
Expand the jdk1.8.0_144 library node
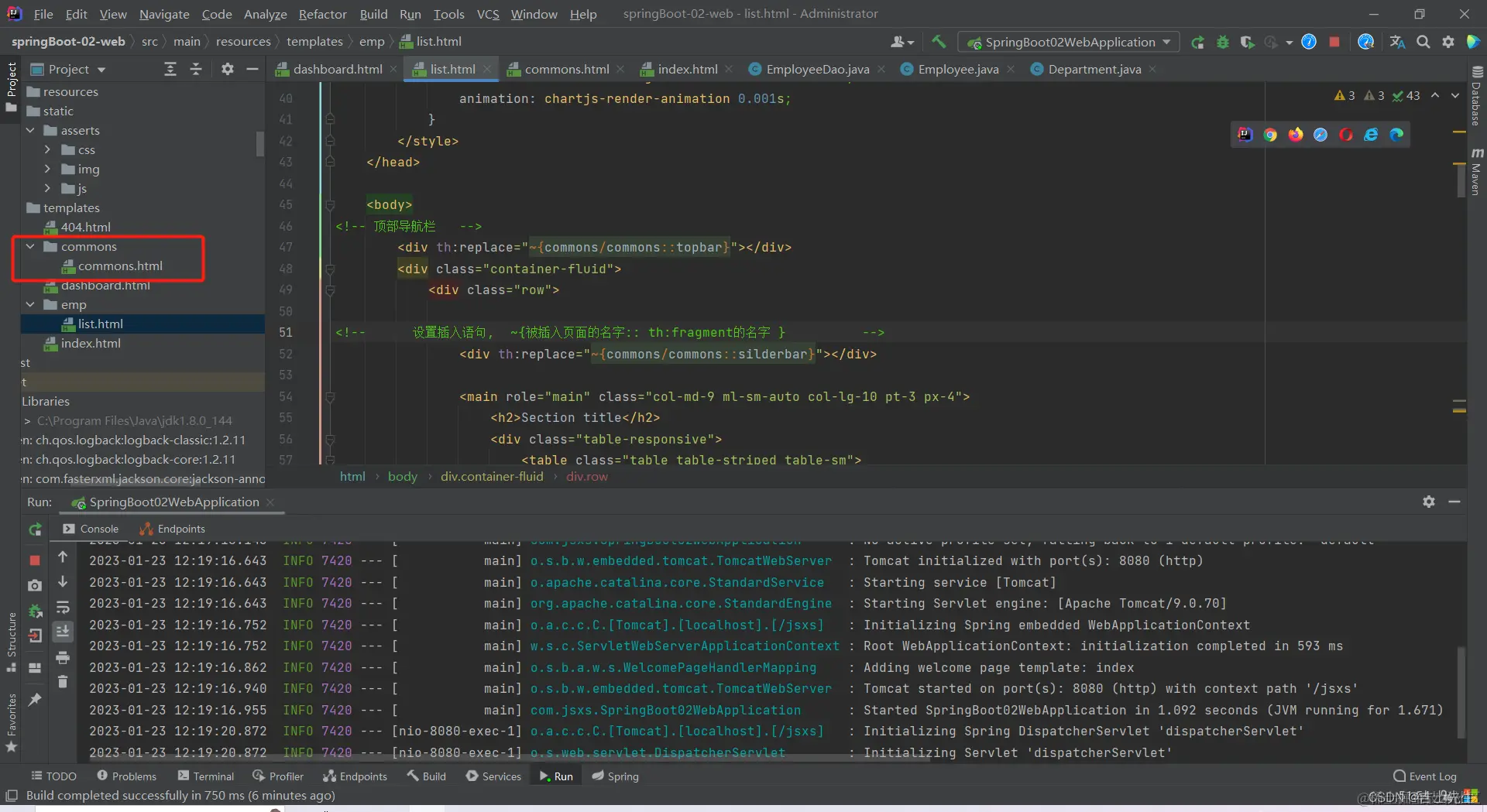pos(27,421)
